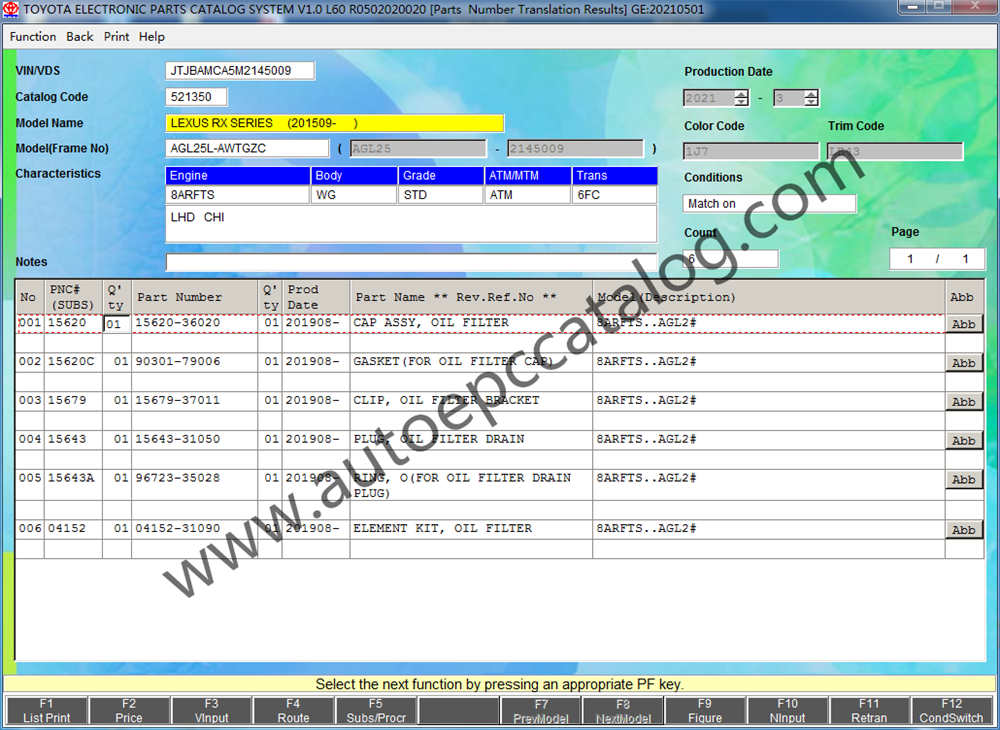The width and height of the screenshot is (1000, 730).
Task: Click the 6FC transmission value cell
Action: 615,194
